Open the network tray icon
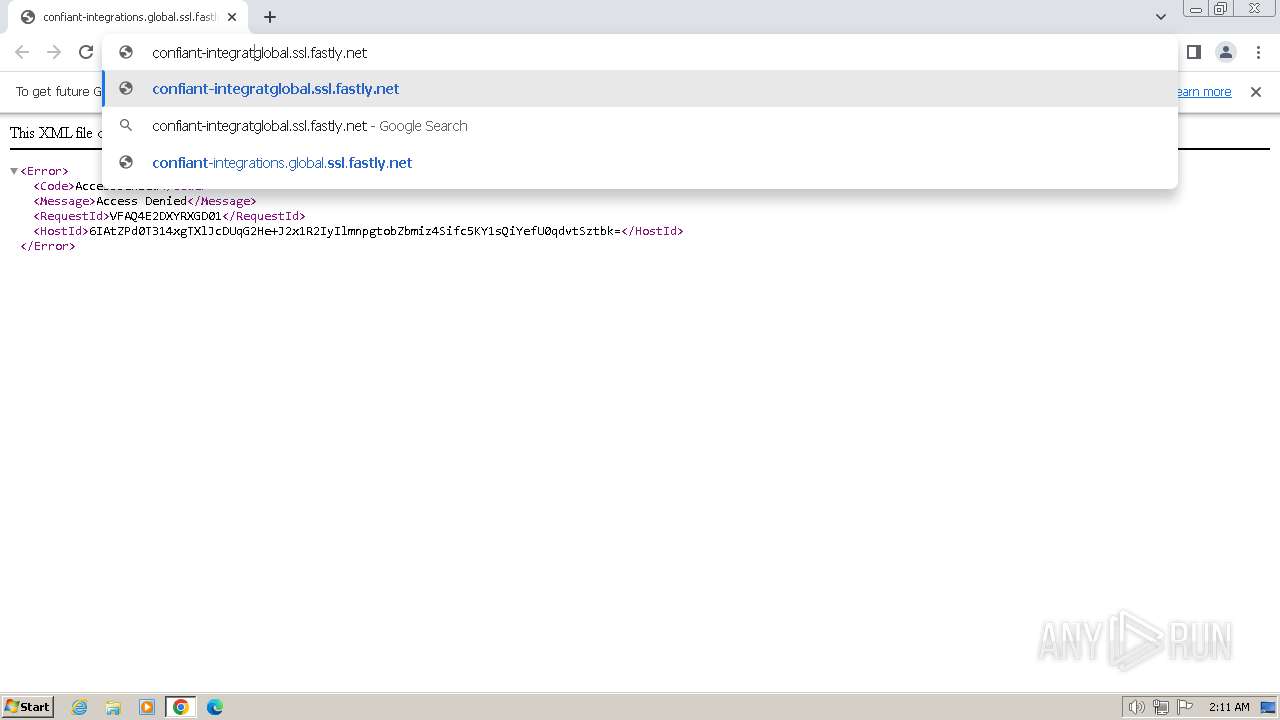The height and width of the screenshot is (720, 1280). (1161, 707)
